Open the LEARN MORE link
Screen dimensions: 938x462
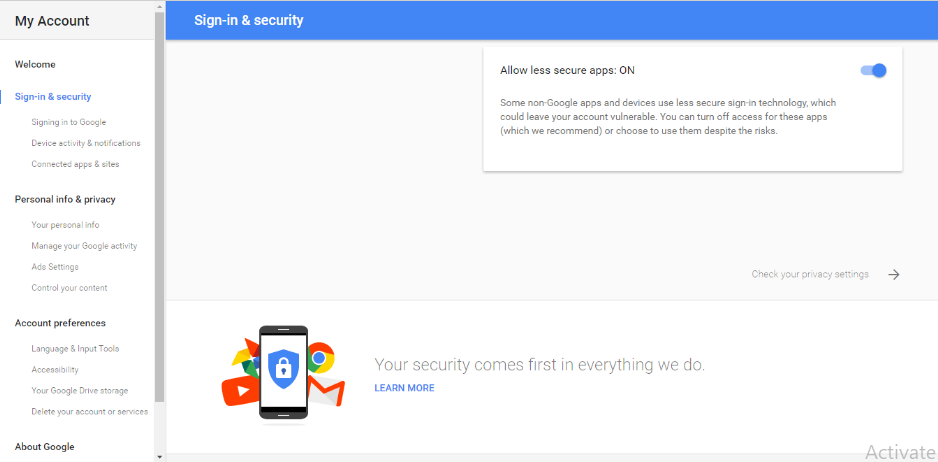click(x=404, y=388)
